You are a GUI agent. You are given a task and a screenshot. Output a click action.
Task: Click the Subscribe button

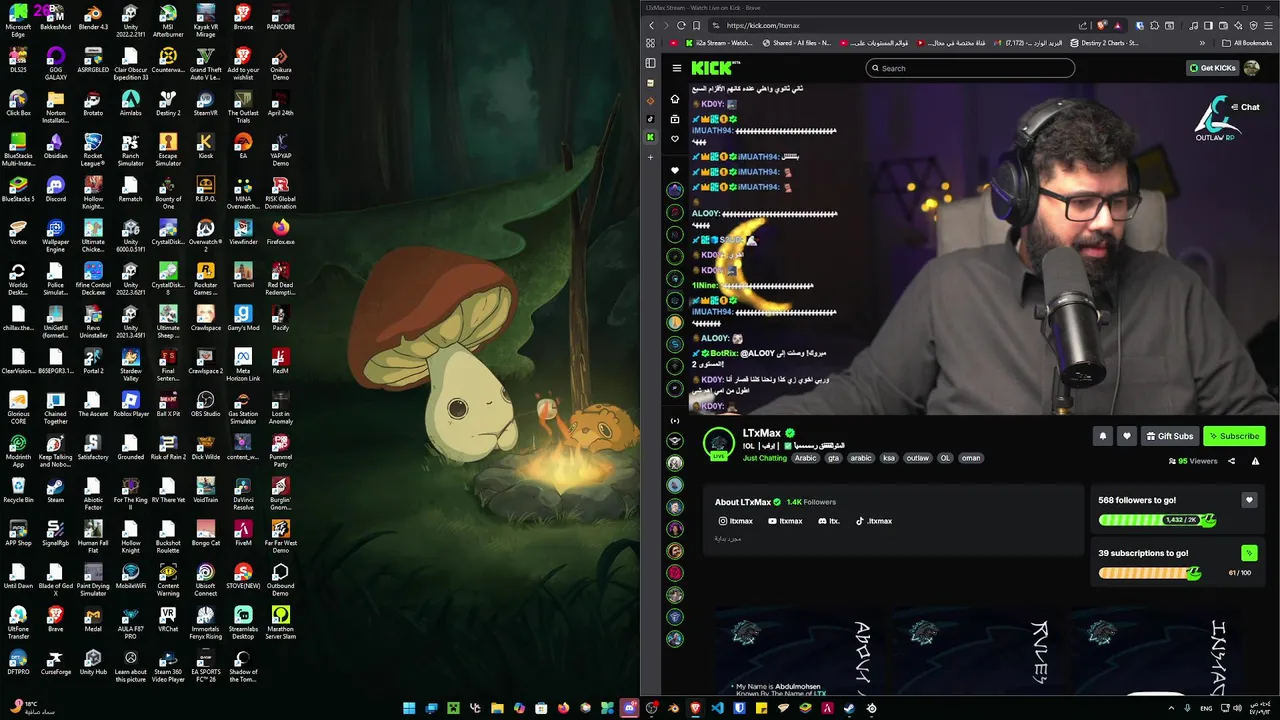tap(1233, 436)
